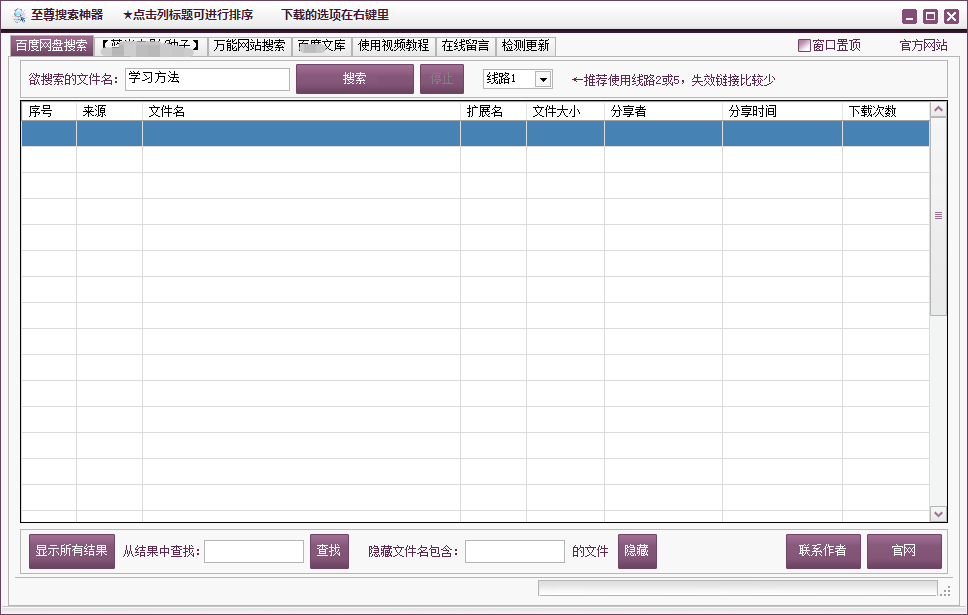Open the 官方网站 link
The height and width of the screenshot is (615, 968).
pyautogui.click(x=924, y=45)
